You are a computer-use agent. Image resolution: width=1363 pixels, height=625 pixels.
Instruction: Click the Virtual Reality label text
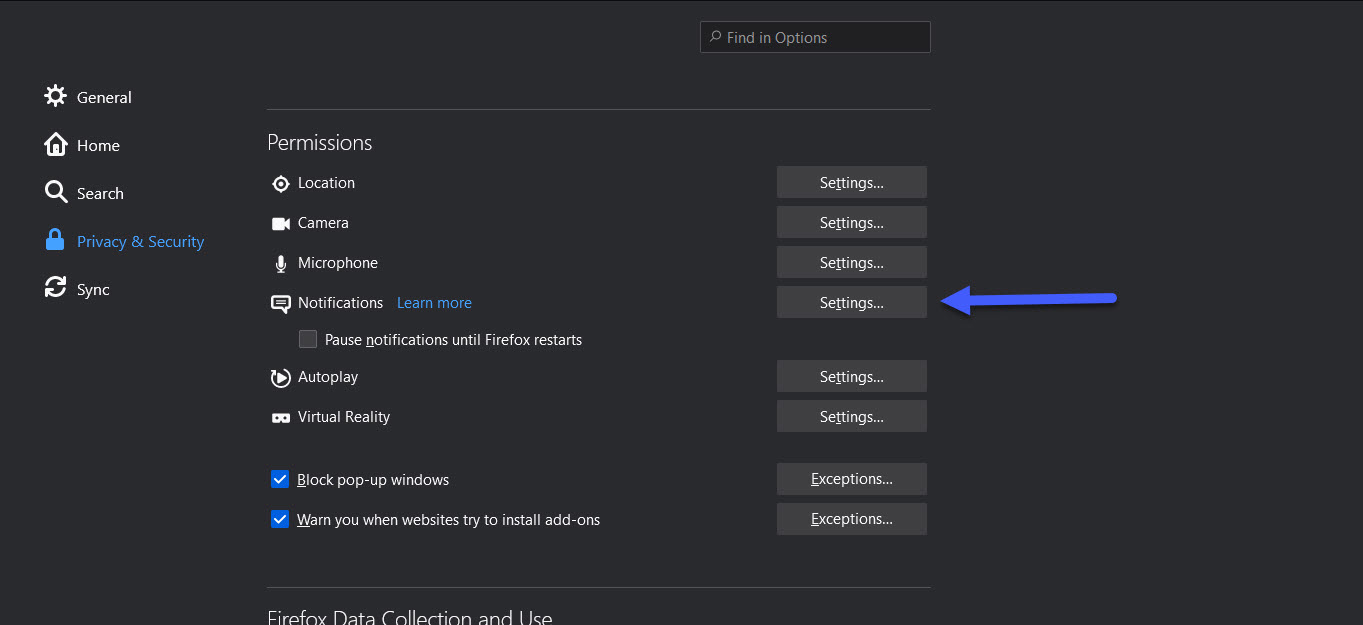pyautogui.click(x=344, y=417)
